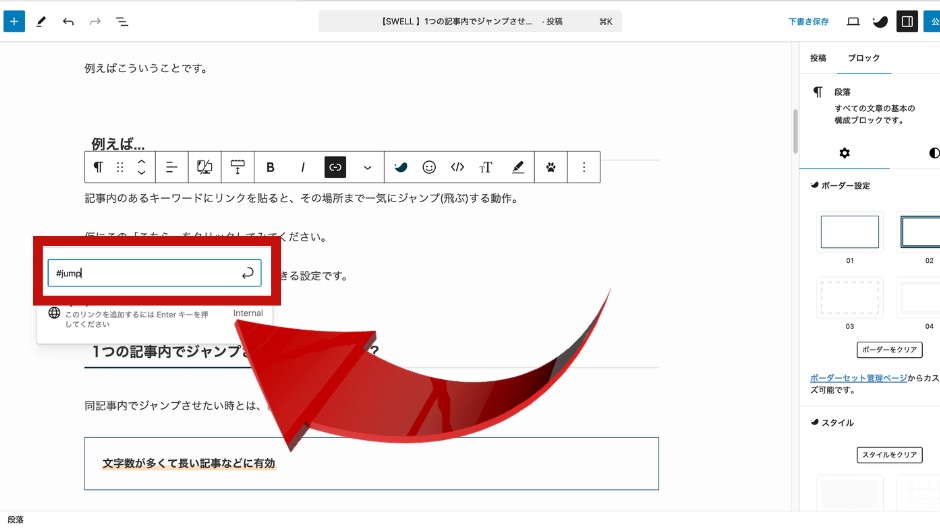The width and height of the screenshot is (940, 528).
Task: Select border style 04
Action: (920, 297)
